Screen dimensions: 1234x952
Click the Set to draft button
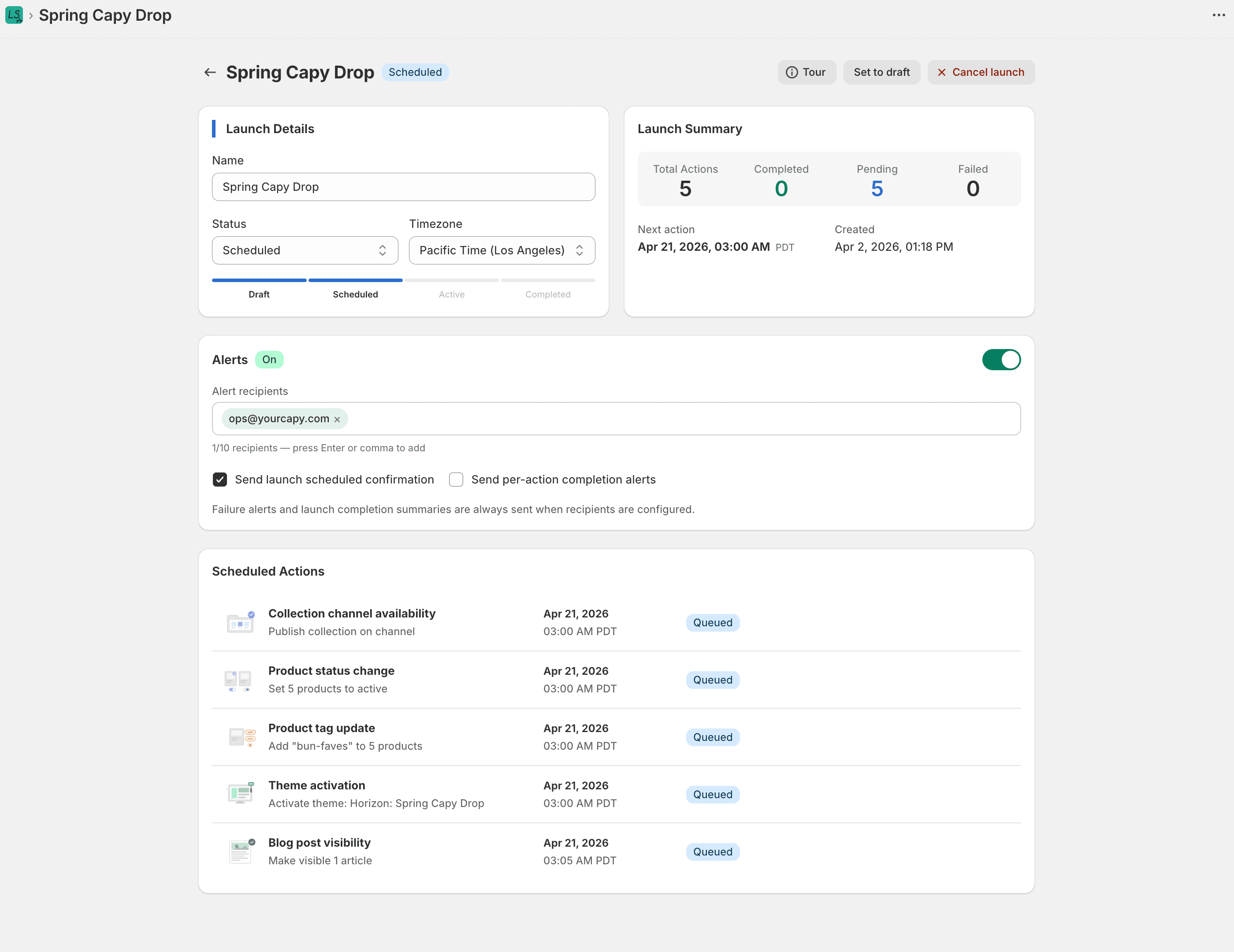pos(881,72)
